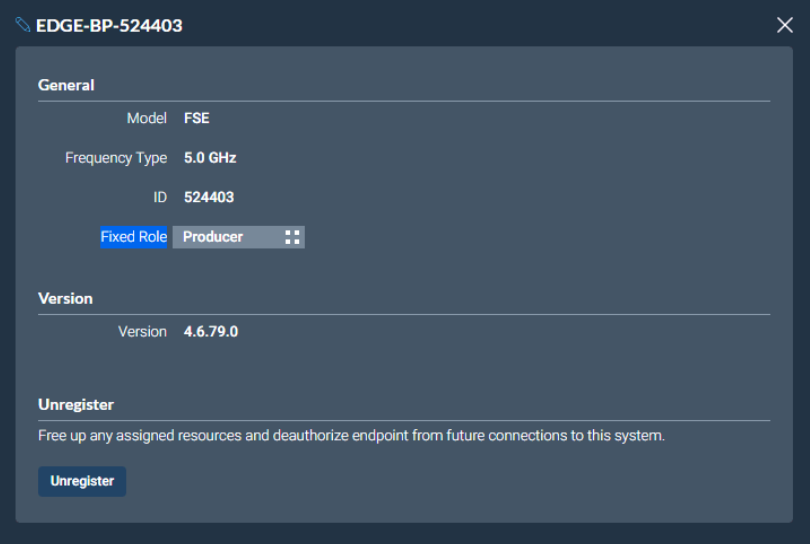Click the 5.0 GHz frequency value

pyautogui.click(x=210, y=158)
